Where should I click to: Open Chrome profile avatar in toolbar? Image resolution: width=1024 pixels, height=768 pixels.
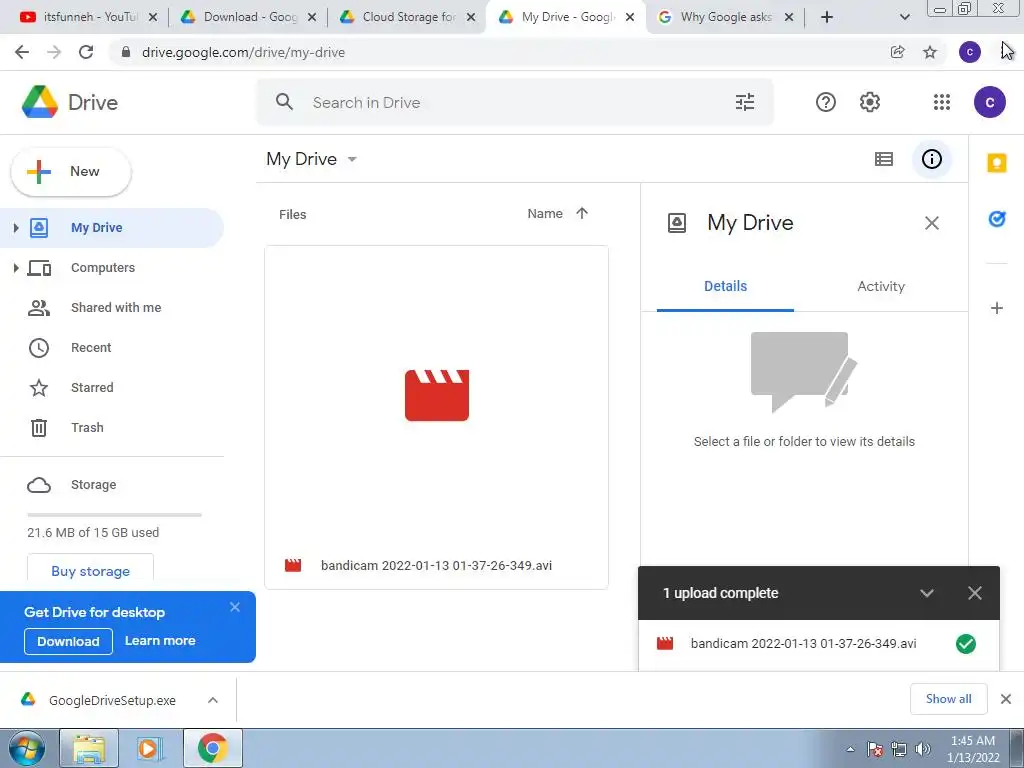970,52
